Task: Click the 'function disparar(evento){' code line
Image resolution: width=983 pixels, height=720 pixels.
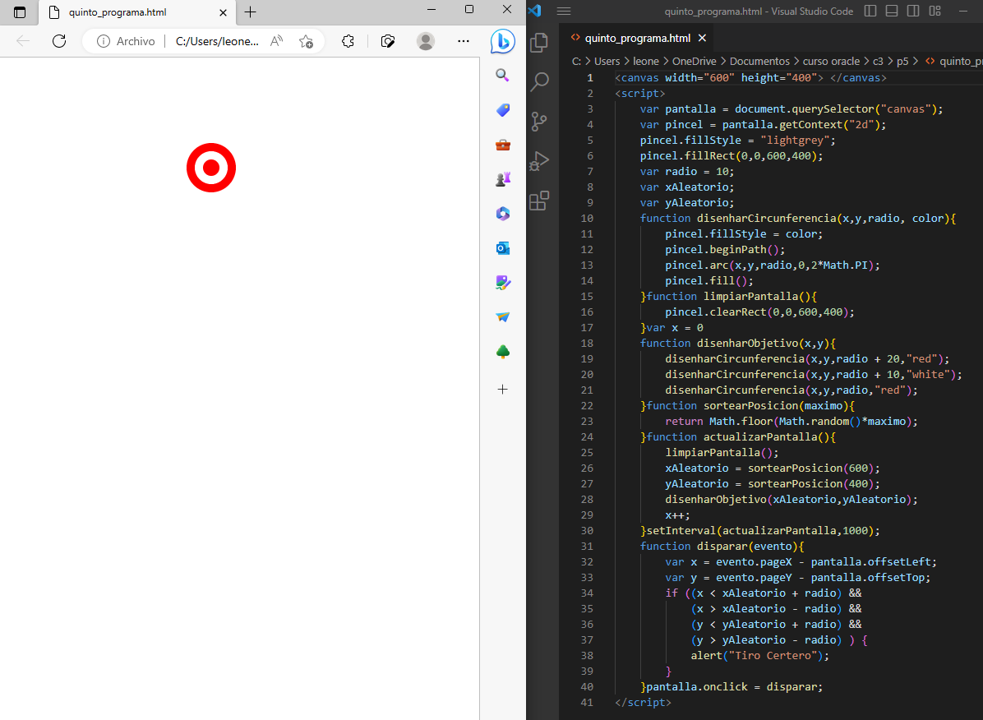Action: [722, 546]
